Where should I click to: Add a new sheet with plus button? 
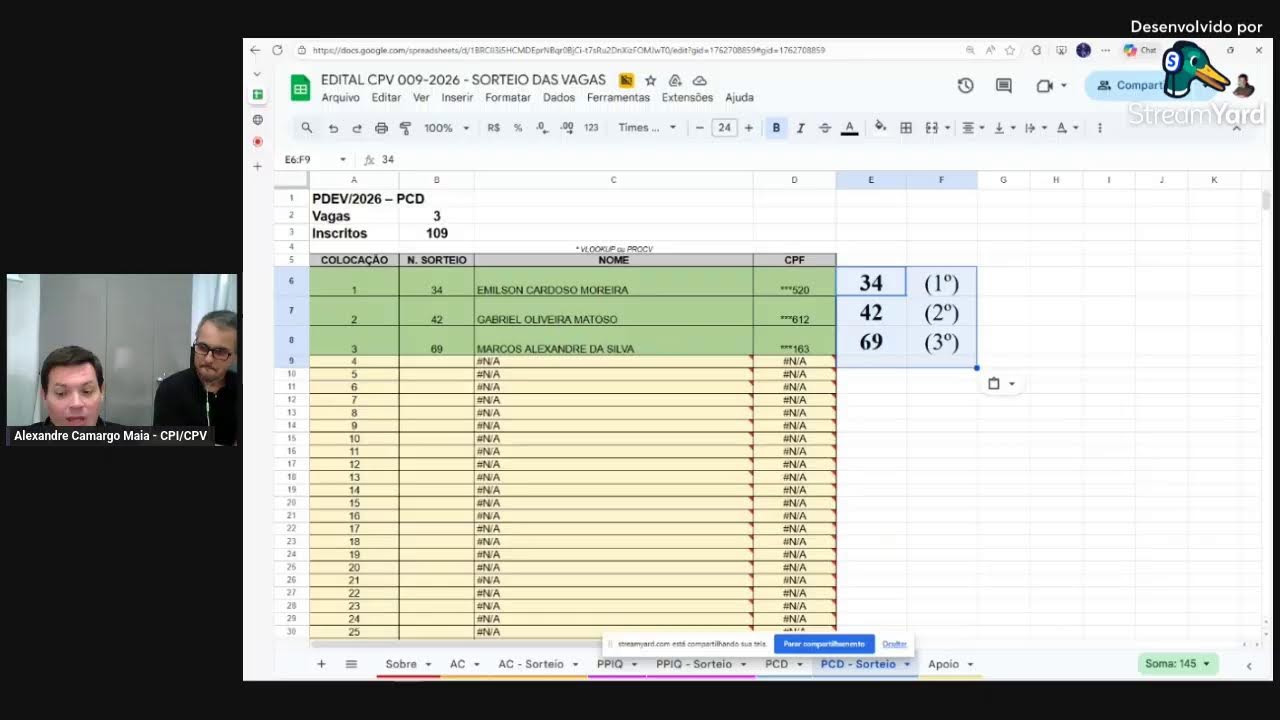[321, 664]
